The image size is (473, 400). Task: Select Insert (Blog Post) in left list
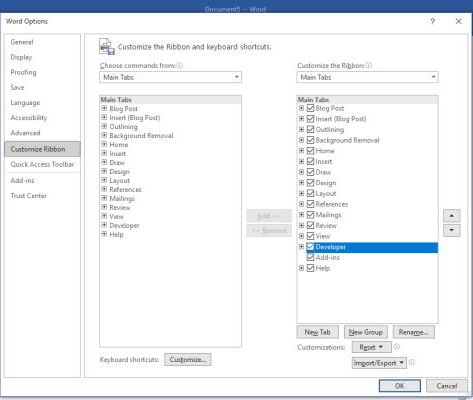point(135,118)
